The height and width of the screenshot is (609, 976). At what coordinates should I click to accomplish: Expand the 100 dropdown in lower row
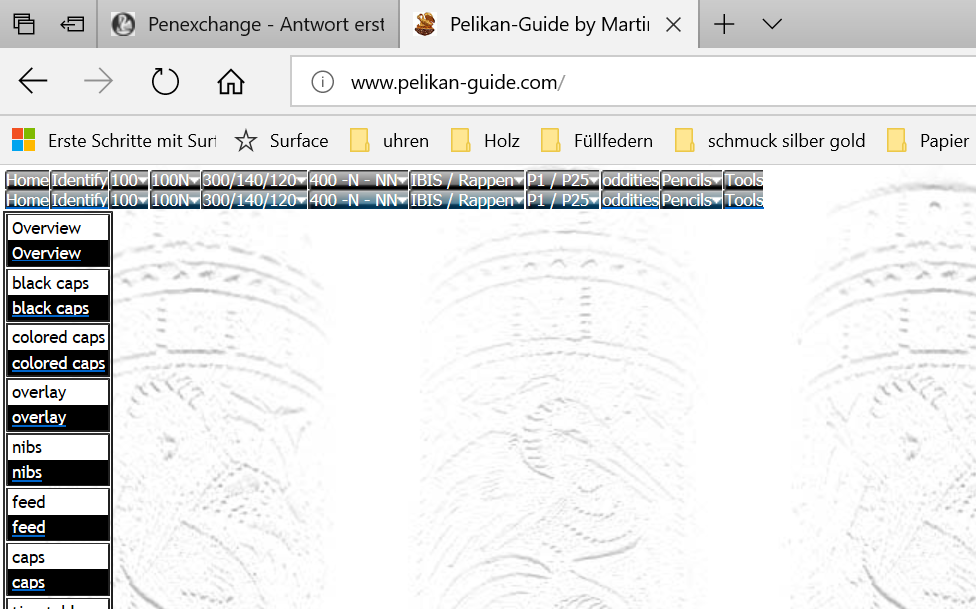tap(129, 200)
